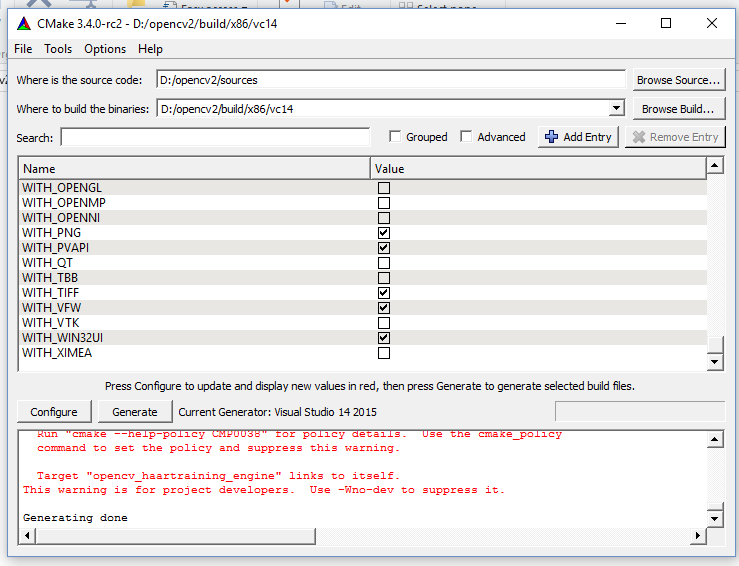Check the WITH_OPENNI box
739x566 pixels.
pos(384,218)
